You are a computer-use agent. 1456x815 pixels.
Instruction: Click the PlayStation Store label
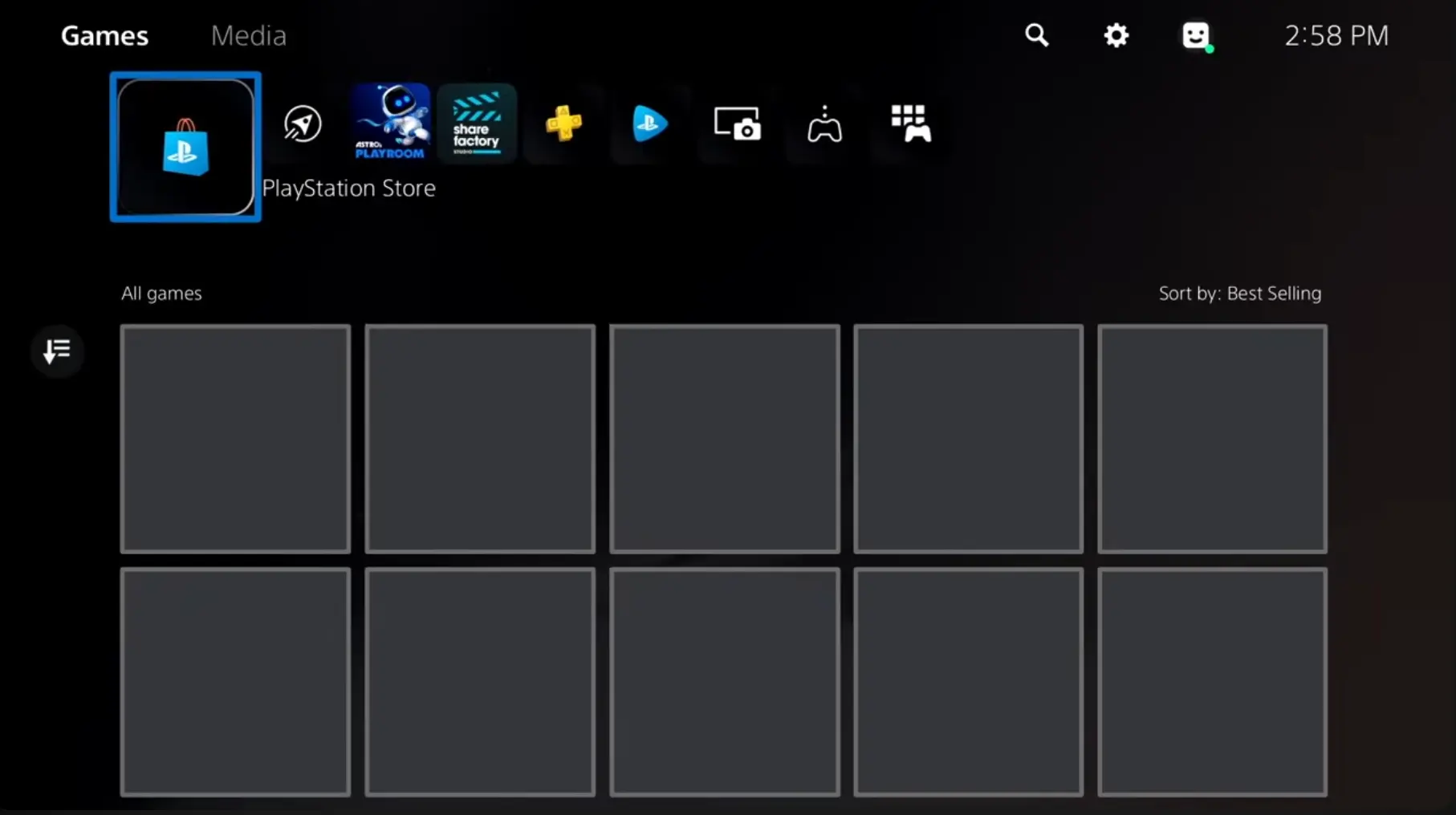click(x=349, y=189)
